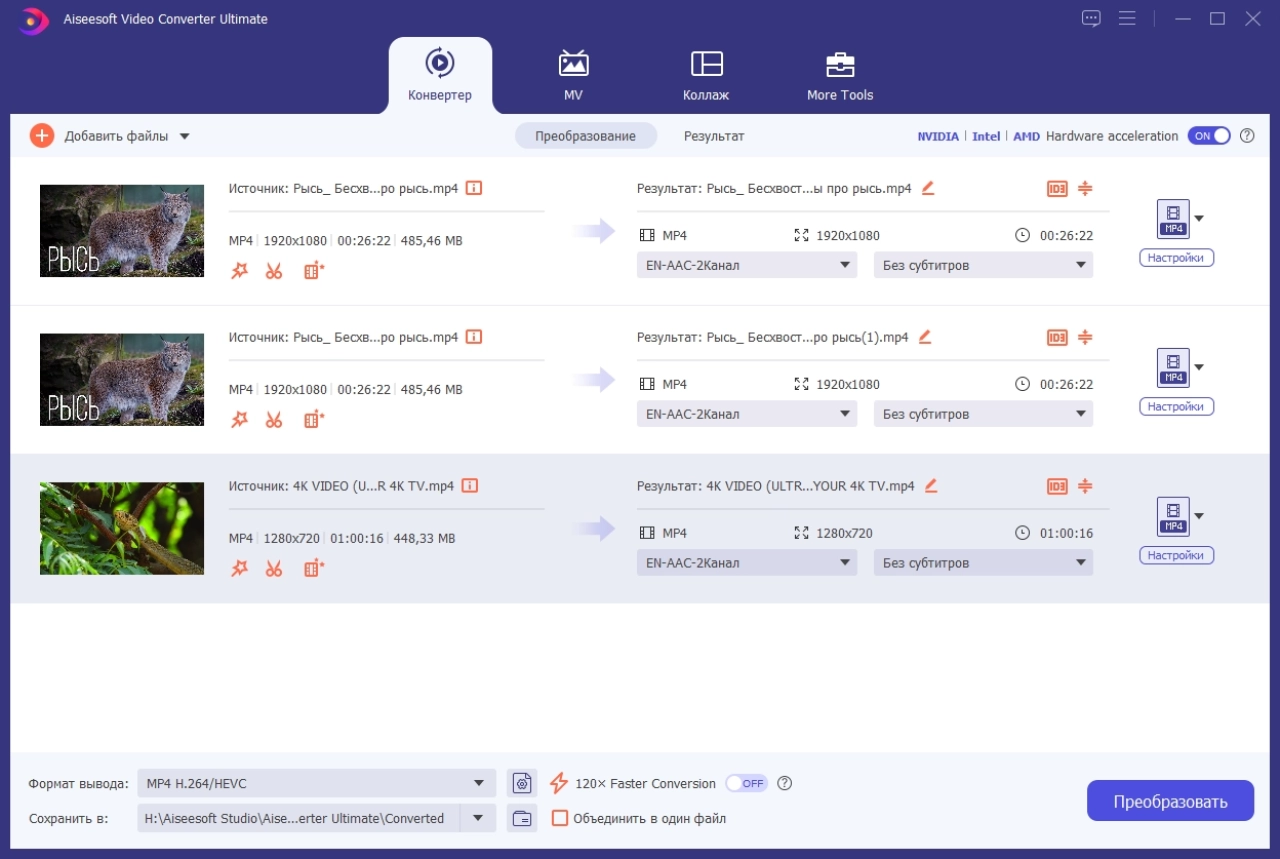Click the Преобразовать convert button
Viewport: 1280px width, 859px height.
pos(1170,801)
